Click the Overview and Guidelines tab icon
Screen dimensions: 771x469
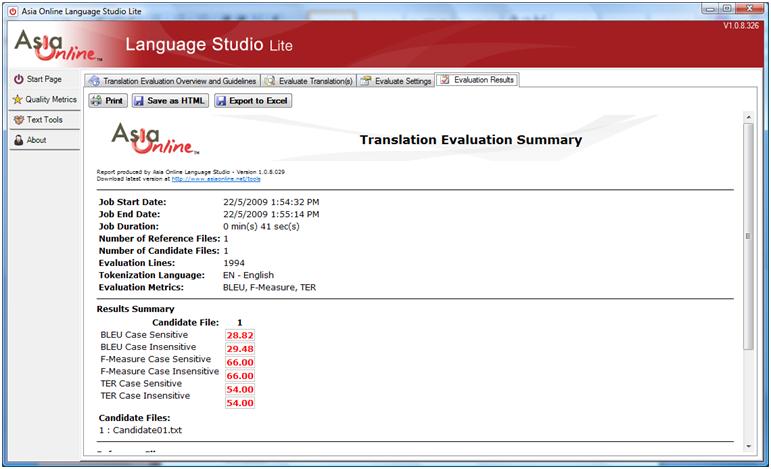click(x=94, y=81)
